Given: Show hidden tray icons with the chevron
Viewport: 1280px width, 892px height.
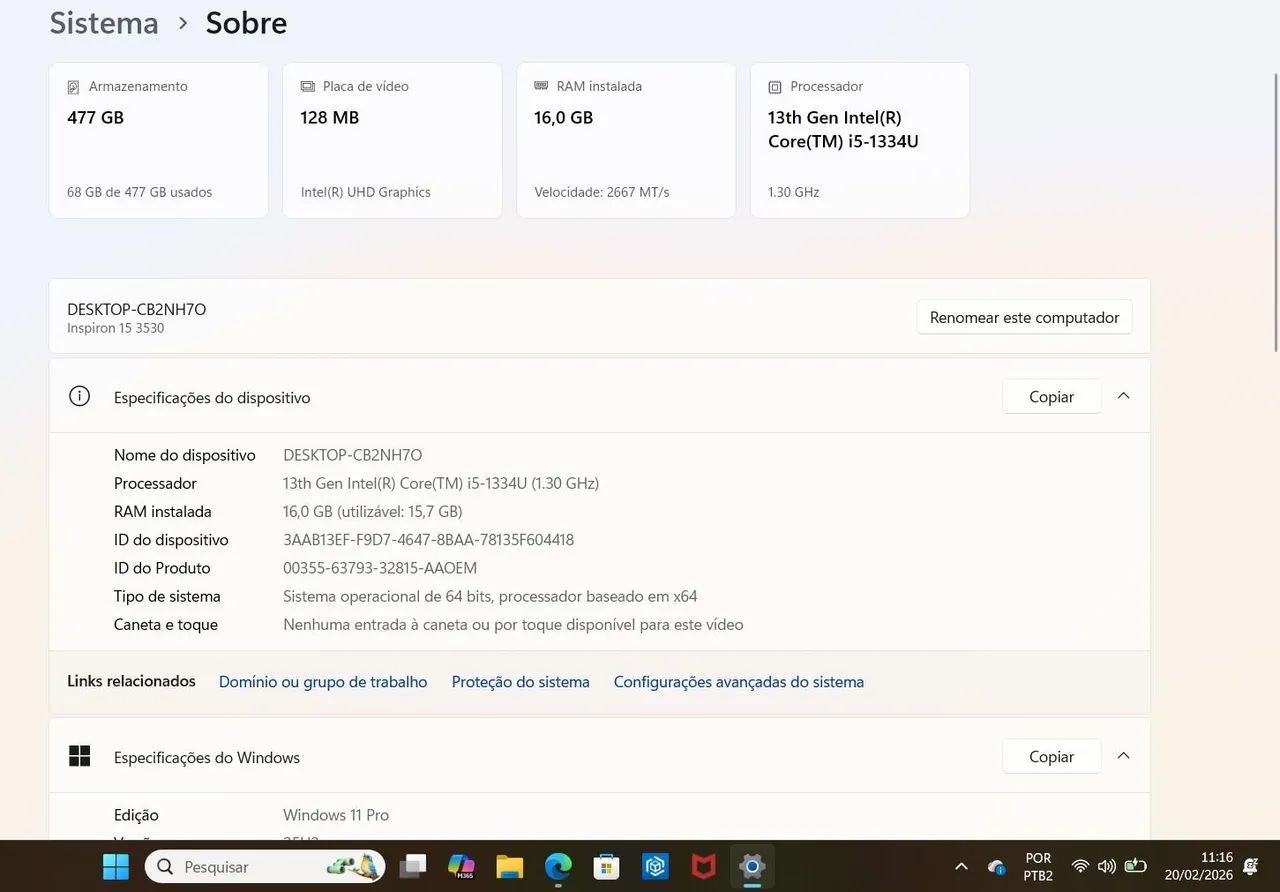Looking at the screenshot, I should tap(960, 866).
